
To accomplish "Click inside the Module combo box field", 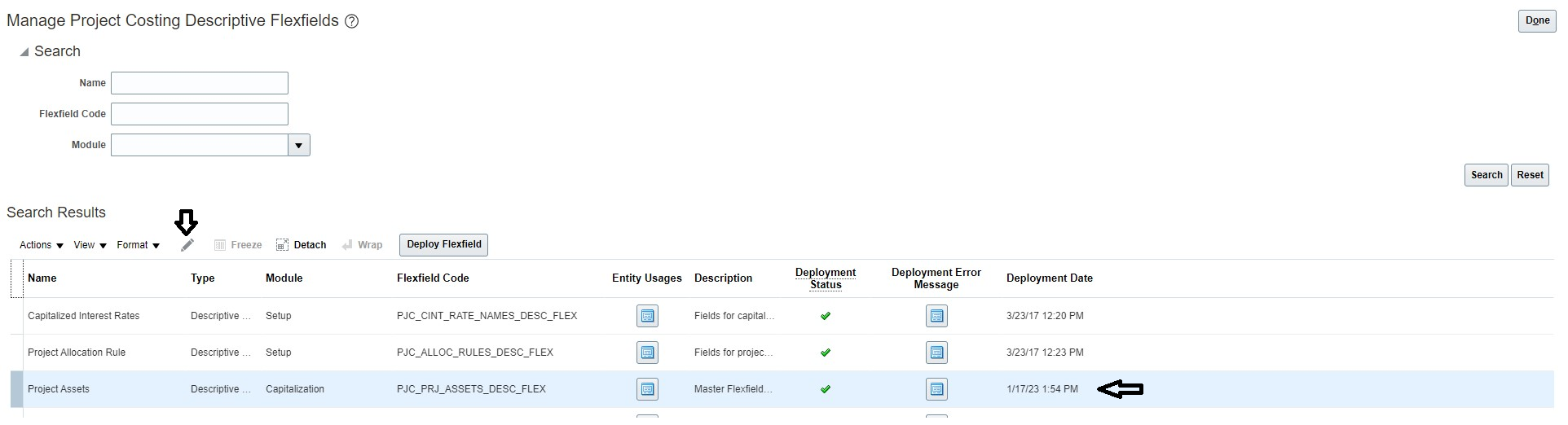I will [x=200, y=146].
